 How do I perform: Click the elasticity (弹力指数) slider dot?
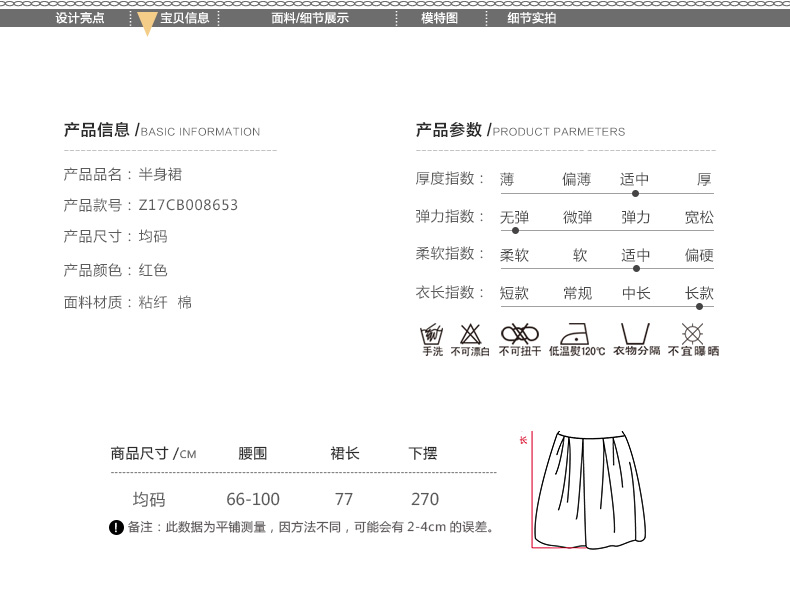[x=515, y=230]
